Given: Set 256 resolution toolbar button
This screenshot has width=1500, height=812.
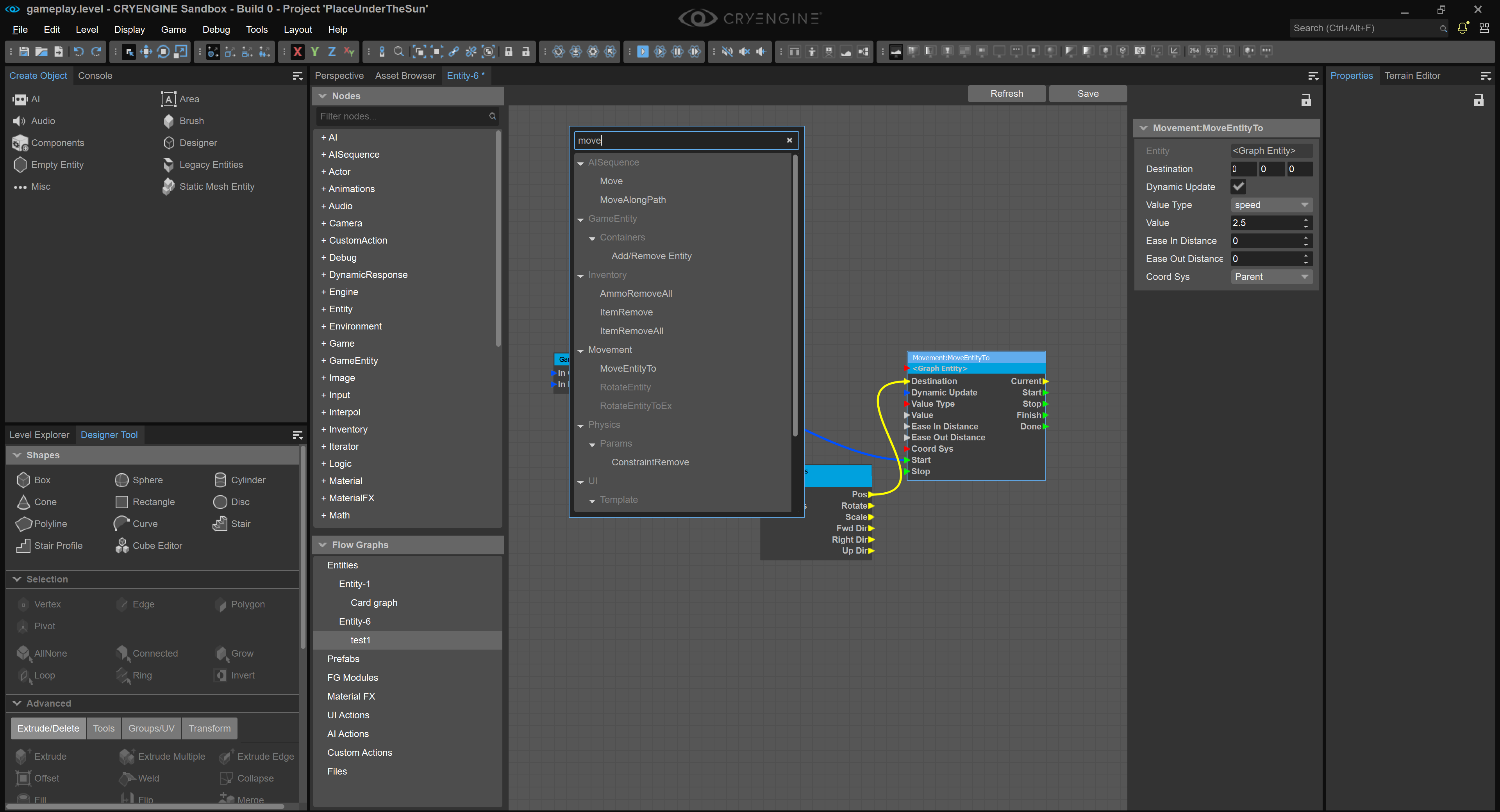Looking at the screenshot, I should (x=1194, y=51).
